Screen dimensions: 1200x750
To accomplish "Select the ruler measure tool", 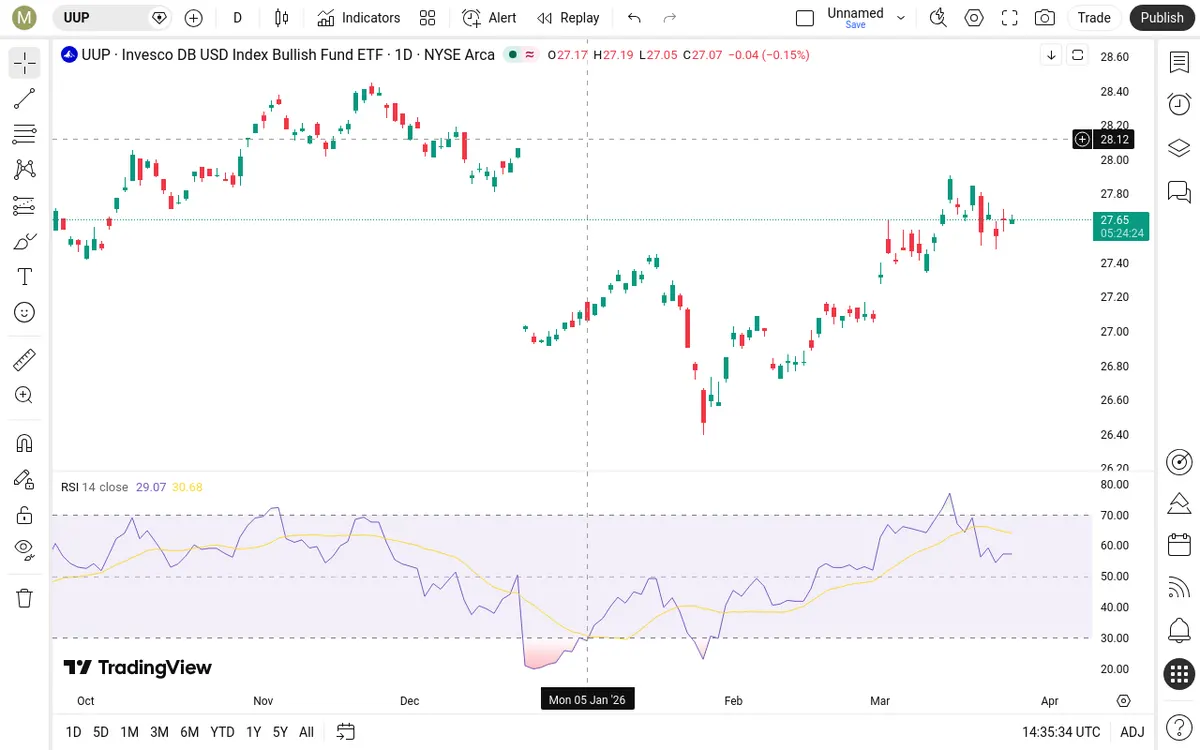I will click(x=25, y=359).
